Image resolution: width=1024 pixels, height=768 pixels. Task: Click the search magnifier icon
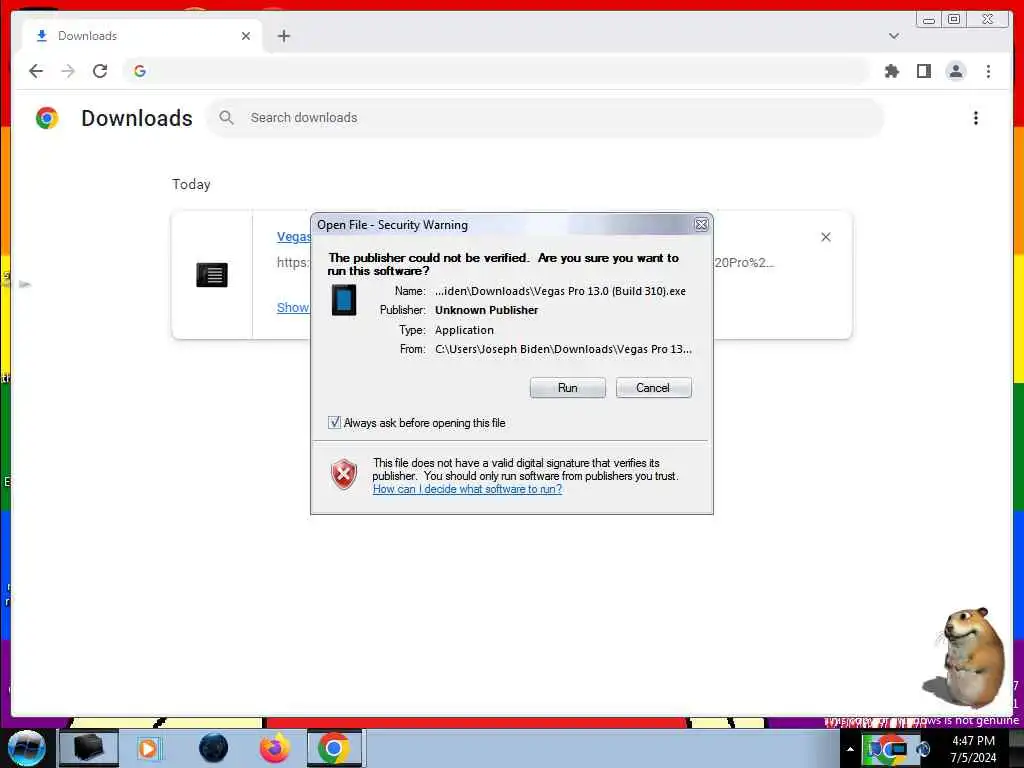point(227,118)
